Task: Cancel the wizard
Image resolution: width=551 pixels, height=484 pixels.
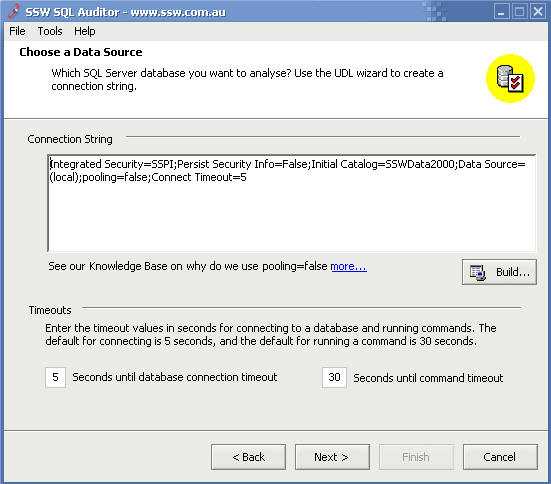Action: click(x=500, y=457)
